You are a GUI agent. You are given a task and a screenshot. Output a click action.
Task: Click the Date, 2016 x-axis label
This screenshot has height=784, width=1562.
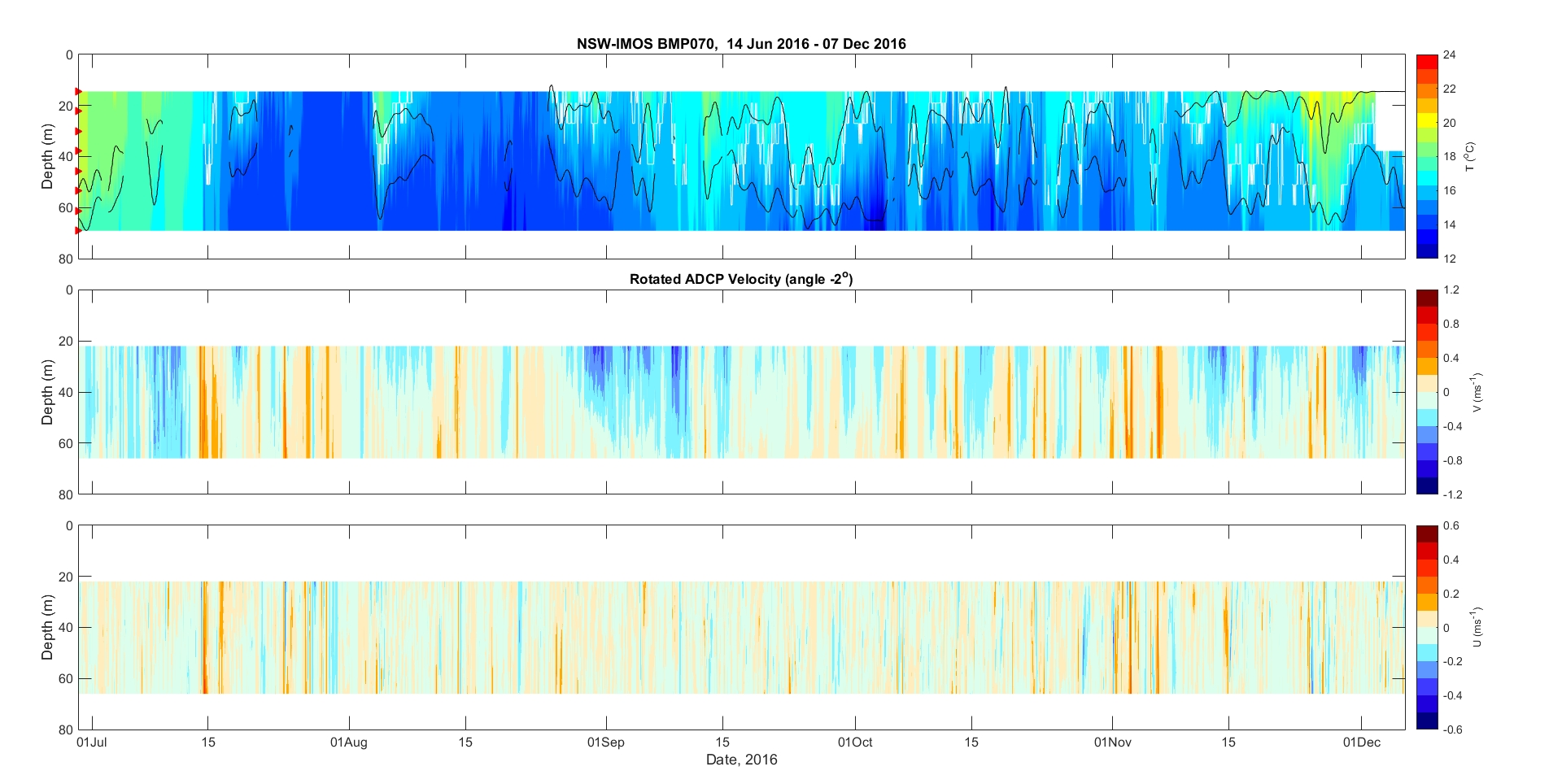tap(741, 760)
